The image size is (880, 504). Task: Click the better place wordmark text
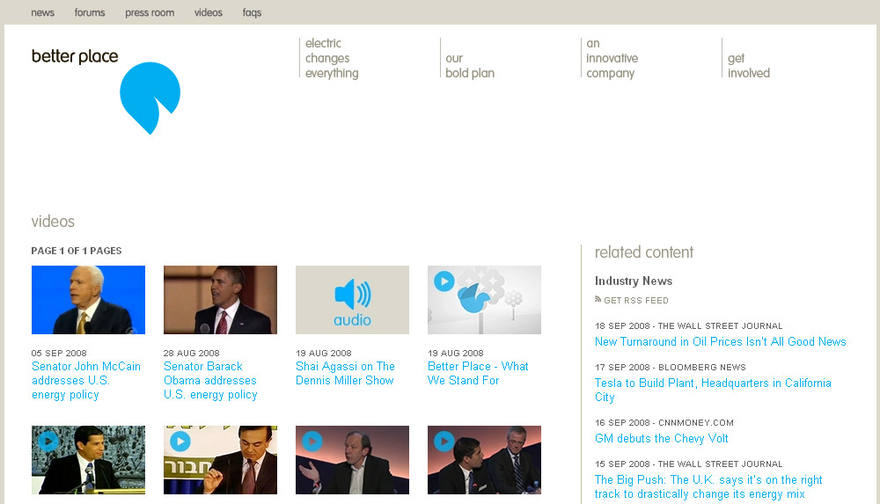tap(75, 56)
